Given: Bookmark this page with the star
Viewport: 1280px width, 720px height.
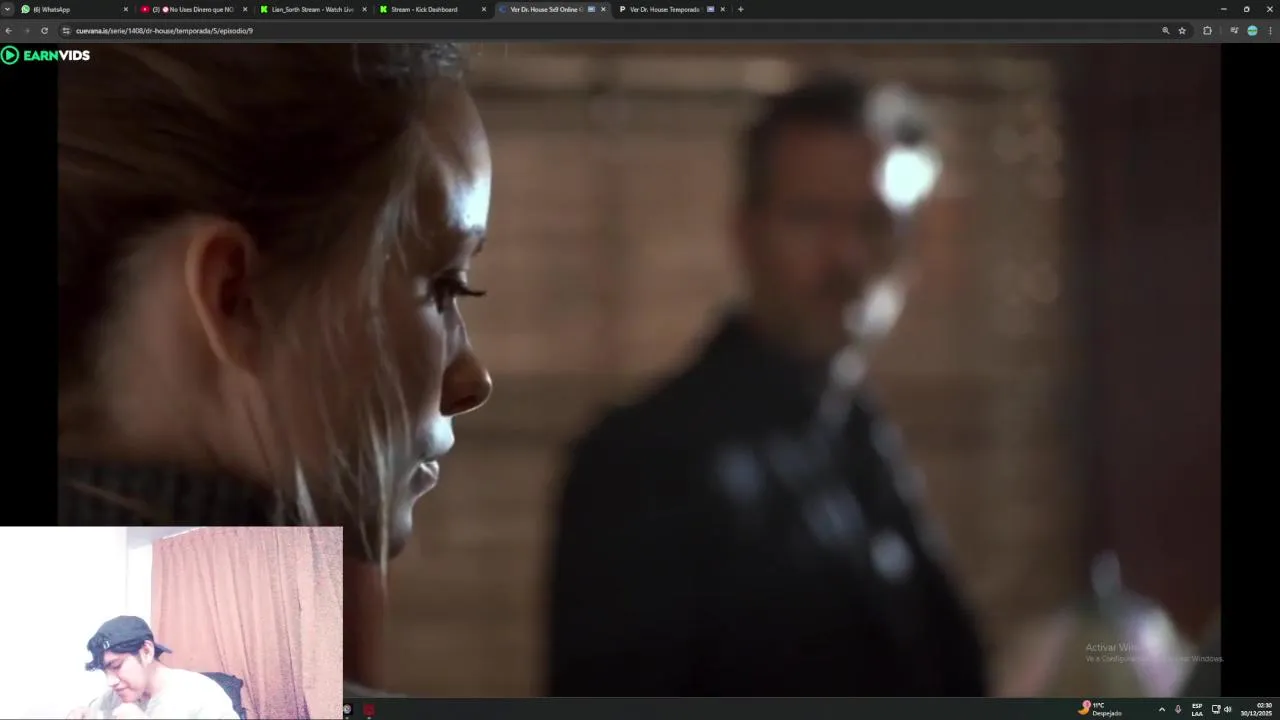Looking at the screenshot, I should 1182,31.
